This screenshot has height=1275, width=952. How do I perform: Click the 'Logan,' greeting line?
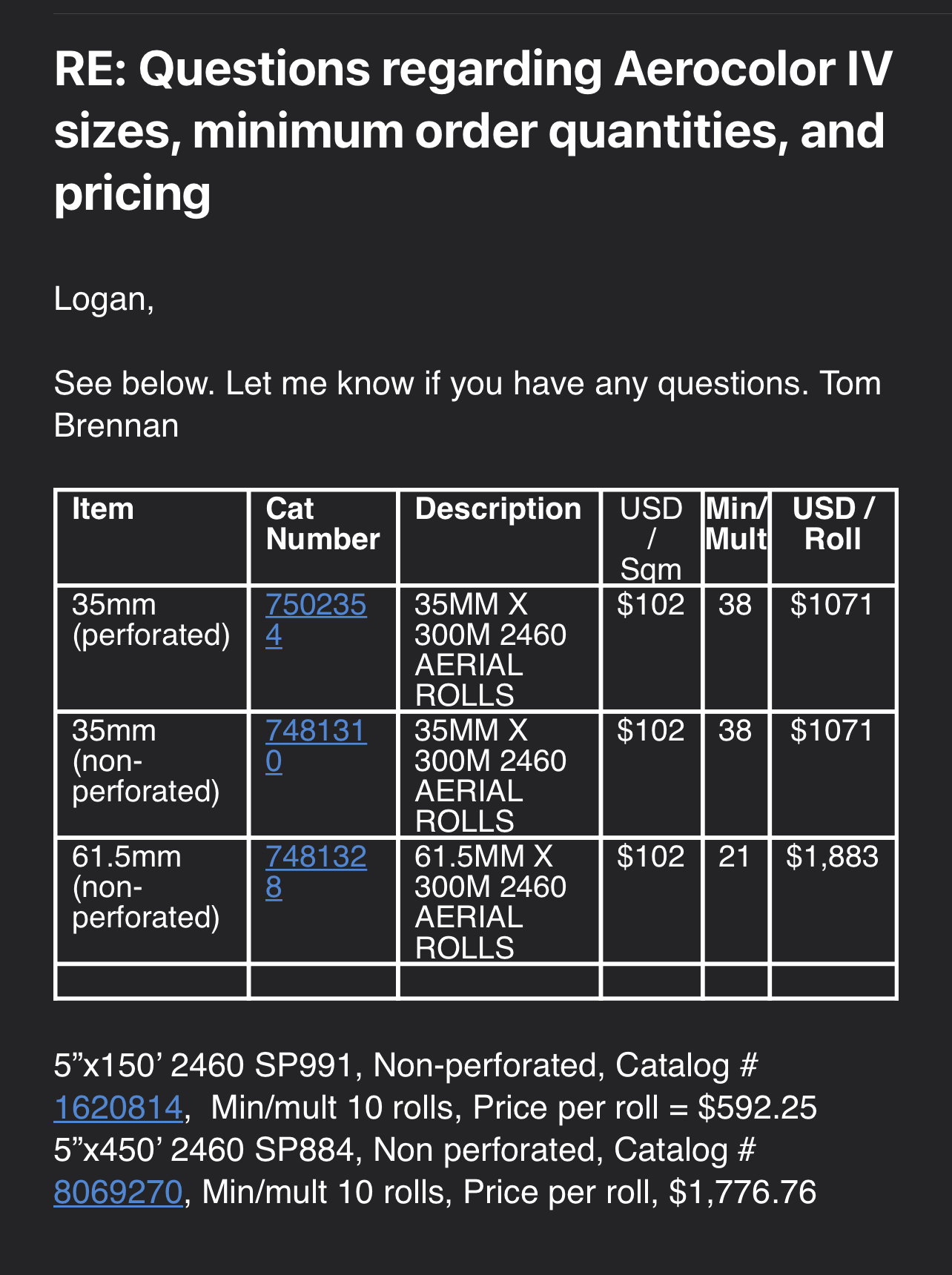pos(105,299)
